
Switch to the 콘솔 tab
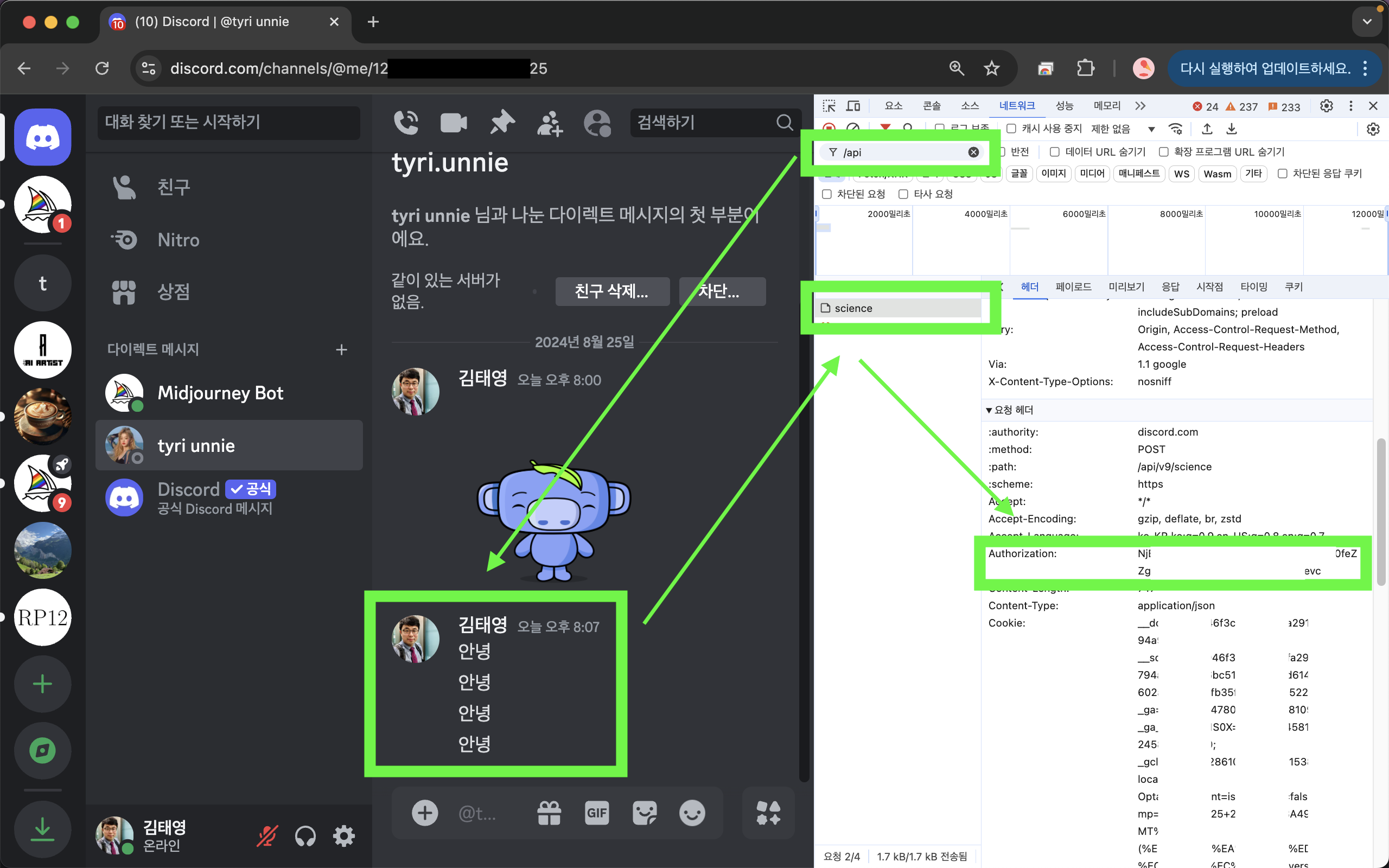tap(932, 106)
